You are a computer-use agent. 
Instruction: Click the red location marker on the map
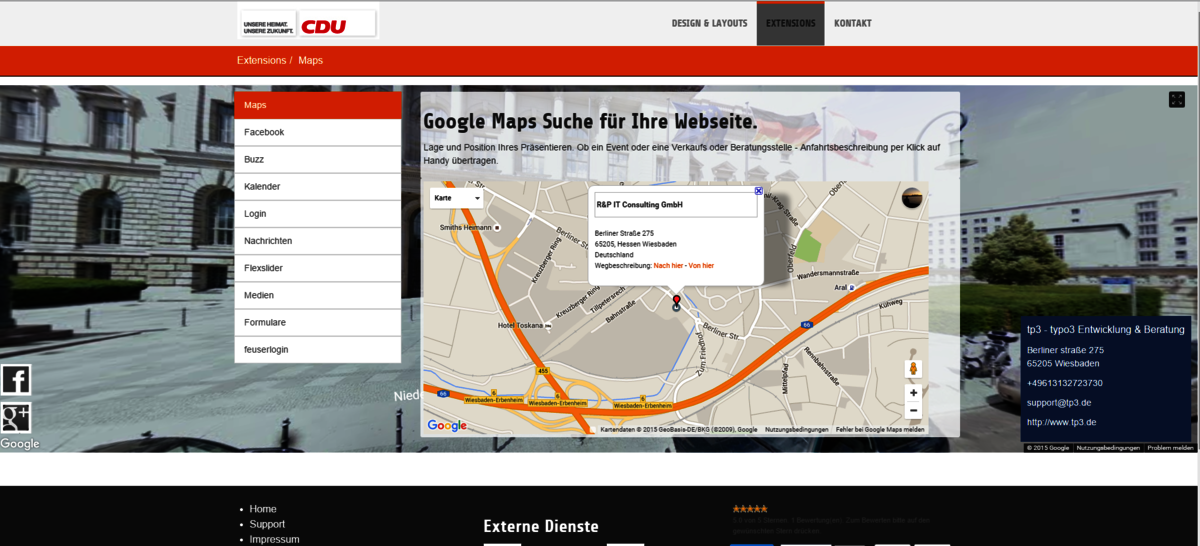pos(676,301)
